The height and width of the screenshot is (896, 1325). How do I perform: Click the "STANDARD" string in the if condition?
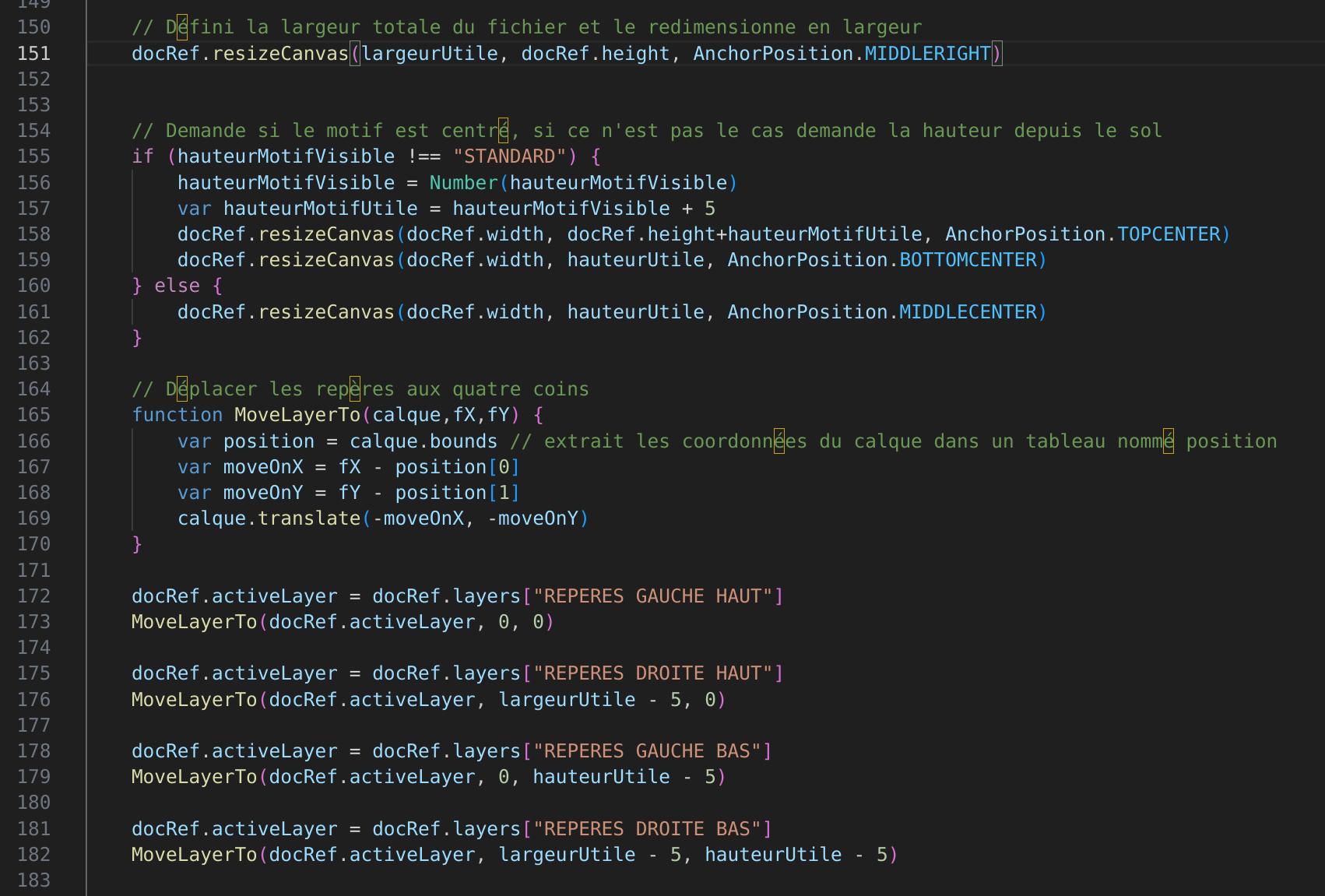(510, 156)
